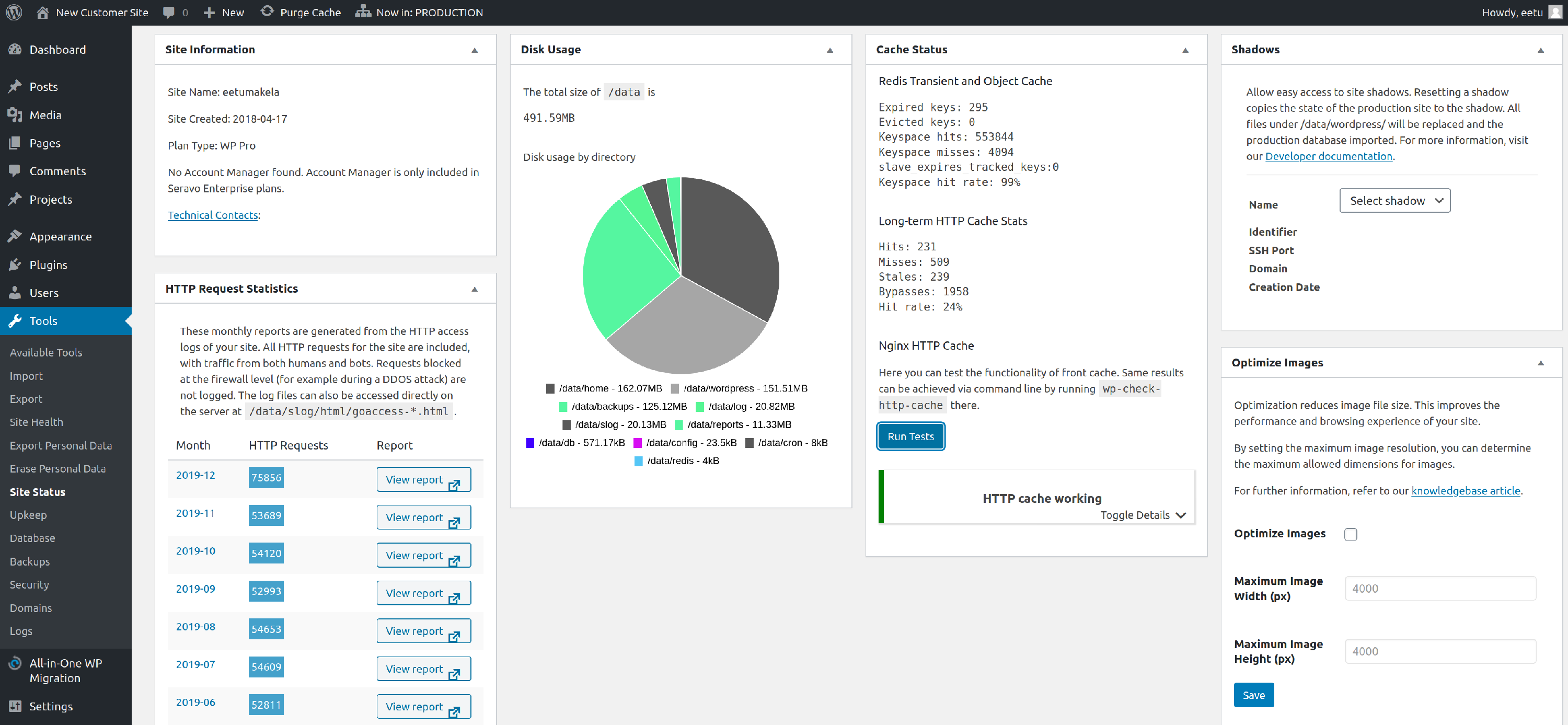Click the Media icon in sidebar
The image size is (1568, 725).
click(15, 114)
